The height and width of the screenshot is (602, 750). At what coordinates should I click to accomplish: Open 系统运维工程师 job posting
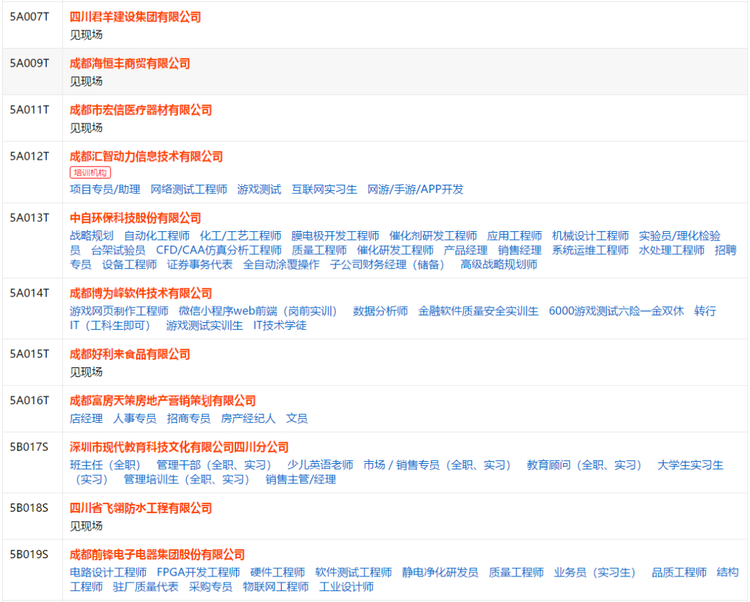coord(591,250)
